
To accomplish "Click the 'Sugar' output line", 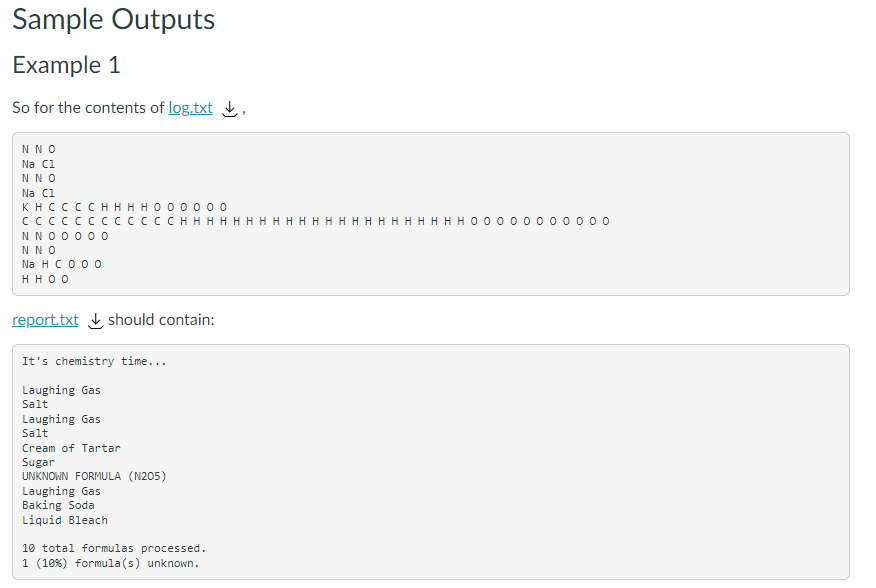I will pyautogui.click(x=39, y=462).
